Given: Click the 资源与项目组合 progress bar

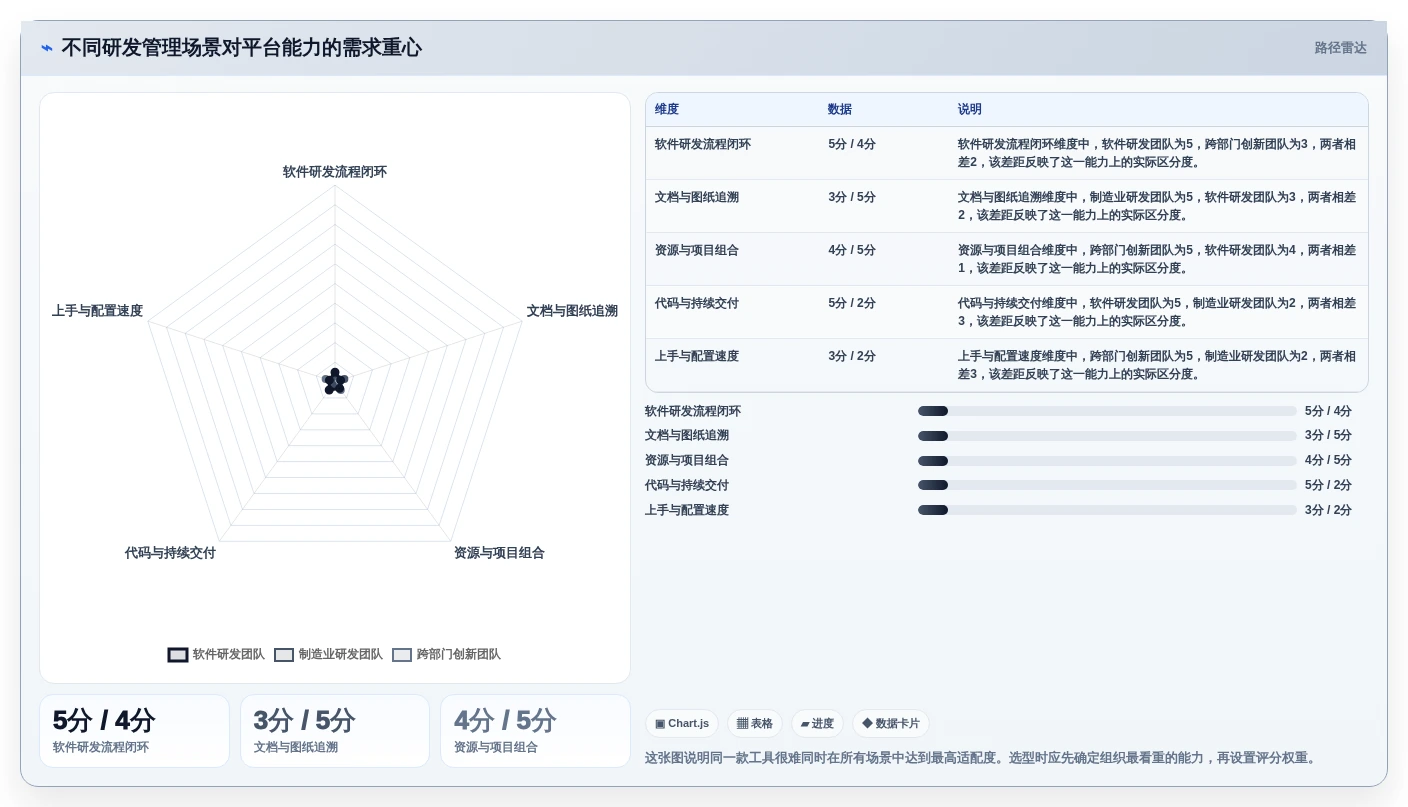Looking at the screenshot, I should (1107, 460).
